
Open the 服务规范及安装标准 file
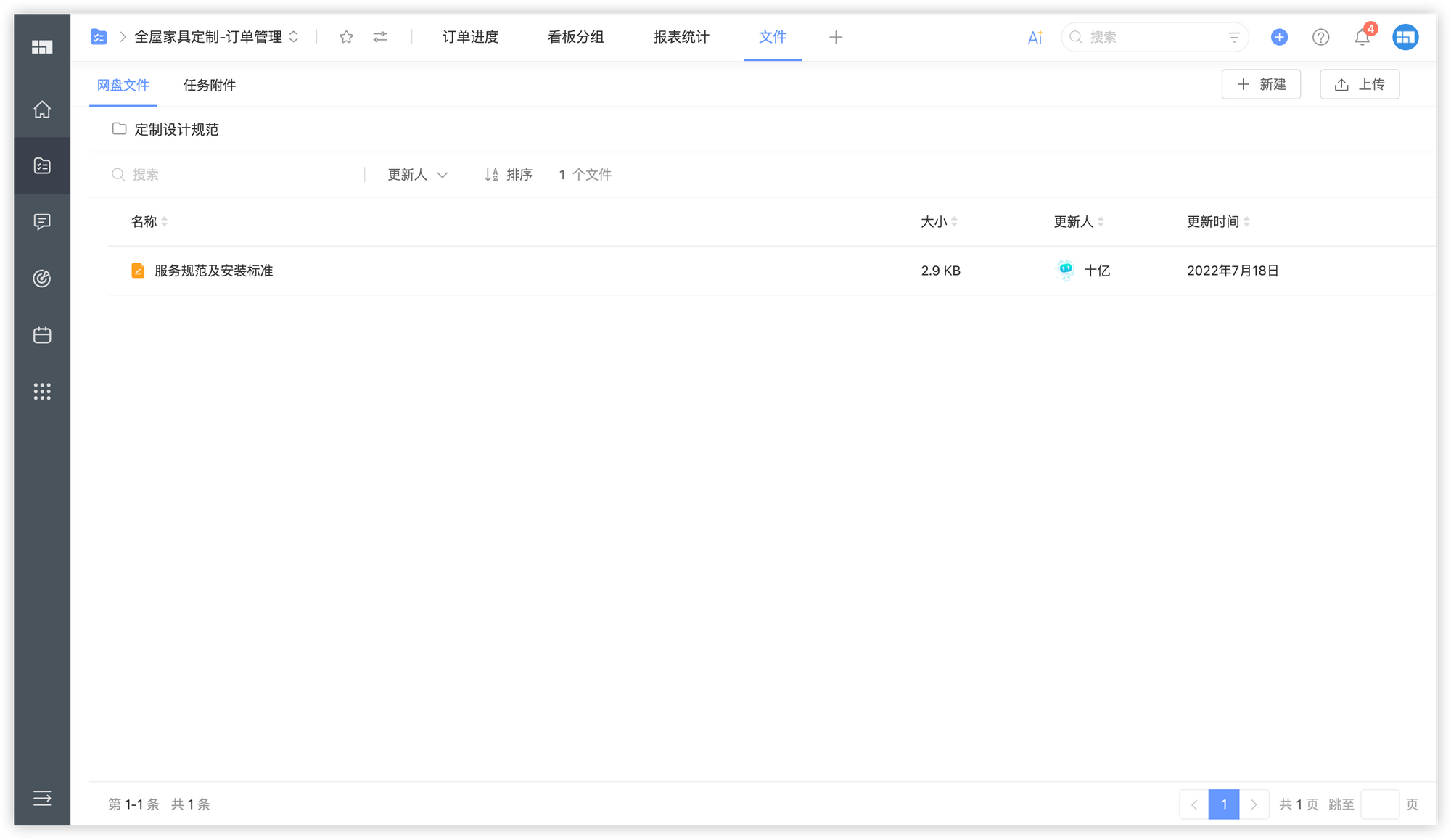(213, 271)
